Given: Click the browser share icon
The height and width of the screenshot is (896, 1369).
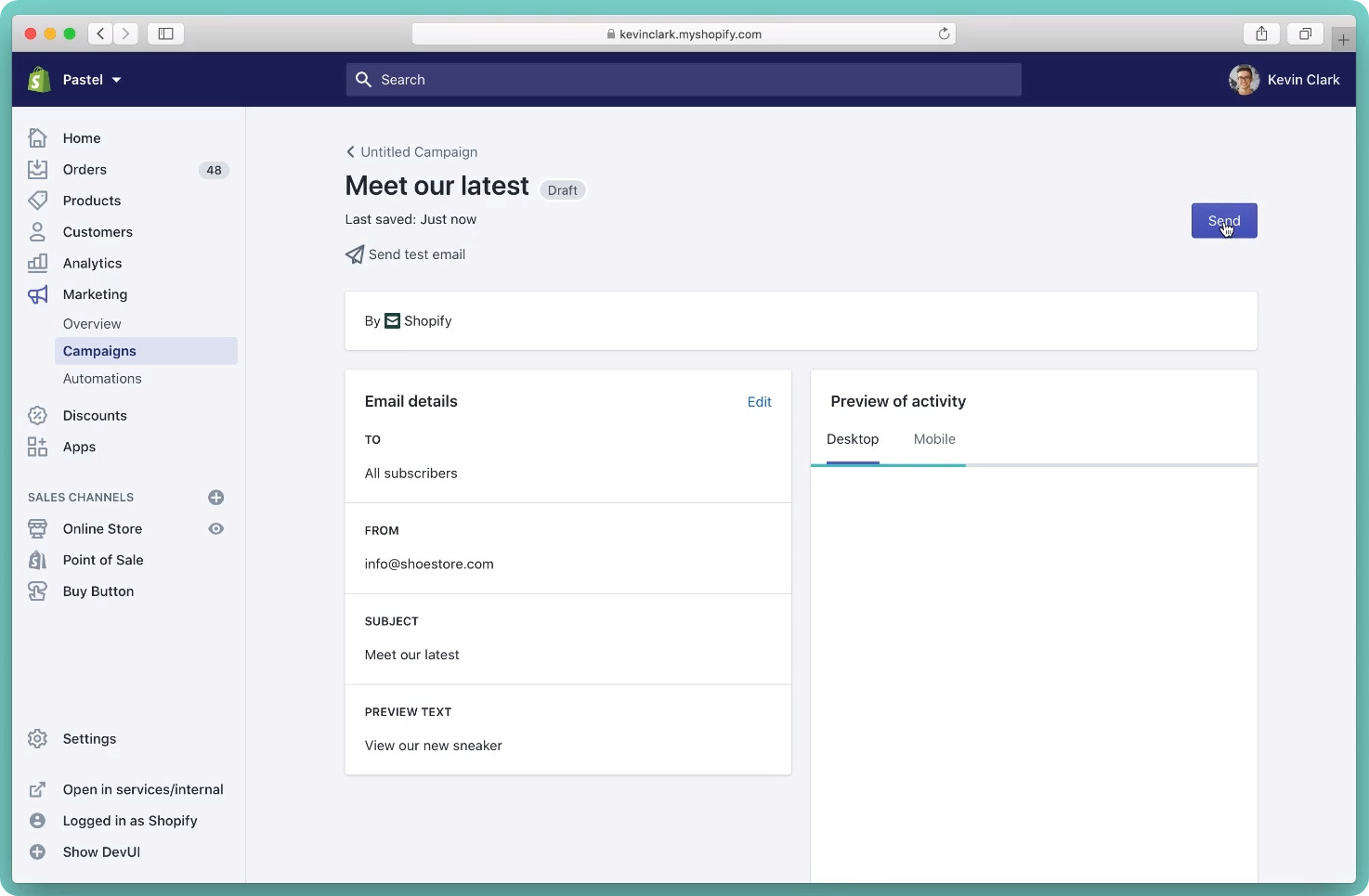Looking at the screenshot, I should pos(1261,33).
